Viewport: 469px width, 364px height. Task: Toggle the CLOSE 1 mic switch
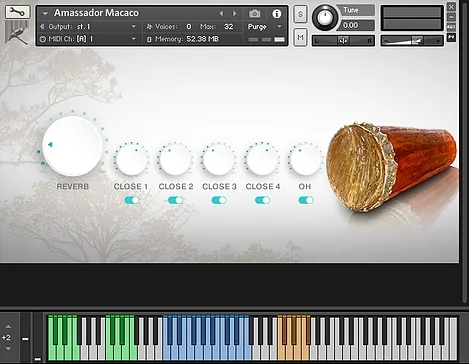[x=132, y=200]
